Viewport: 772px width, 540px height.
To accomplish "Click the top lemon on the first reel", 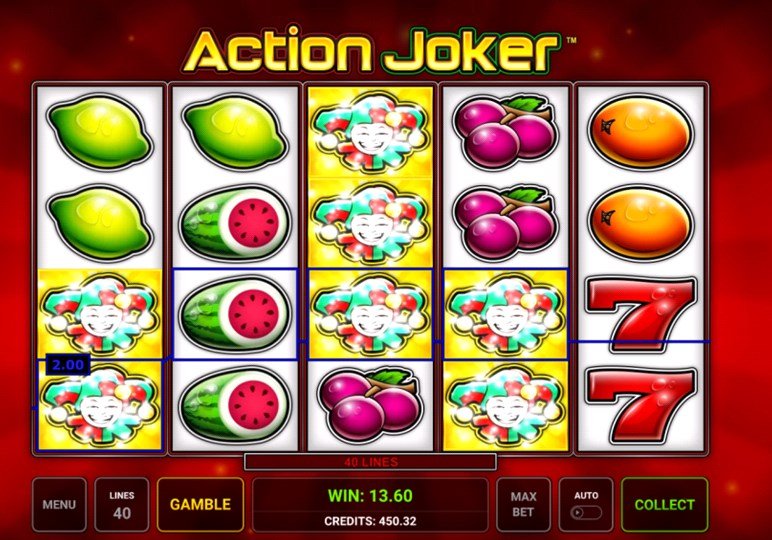I will 99,131.
